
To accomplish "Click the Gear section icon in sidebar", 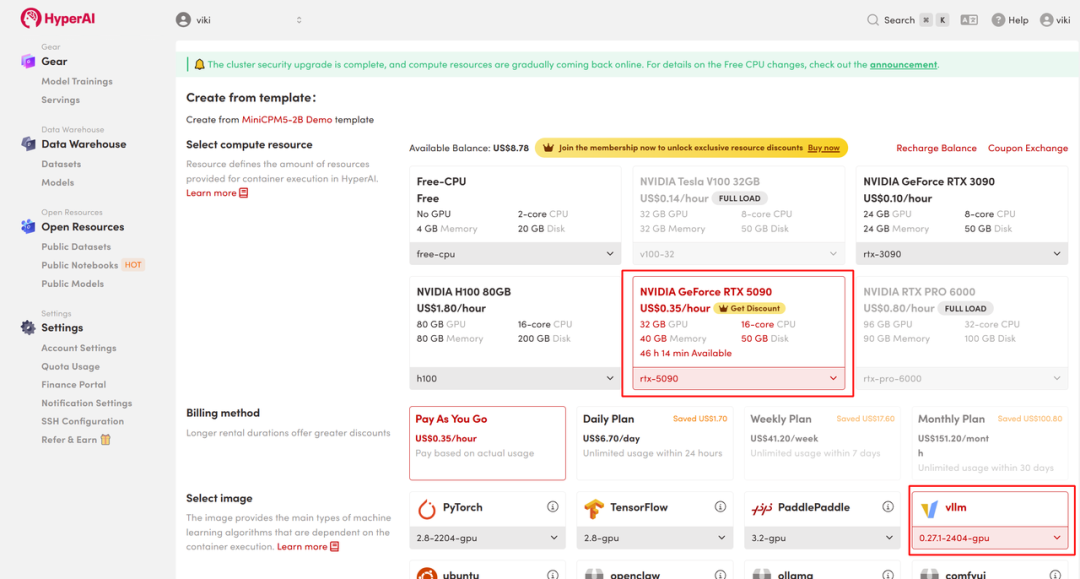I will click(x=28, y=61).
